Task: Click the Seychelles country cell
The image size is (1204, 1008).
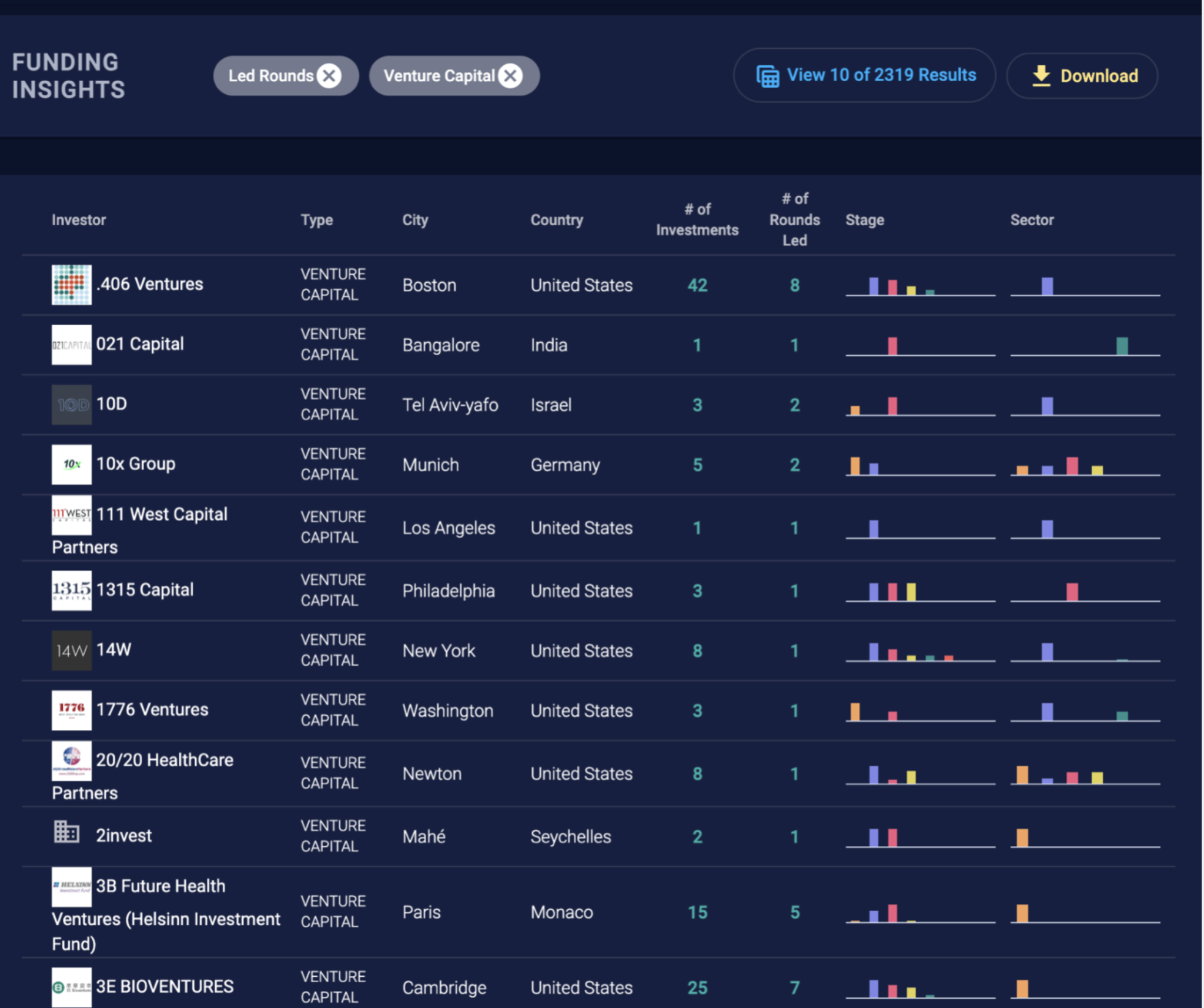Action: (571, 837)
